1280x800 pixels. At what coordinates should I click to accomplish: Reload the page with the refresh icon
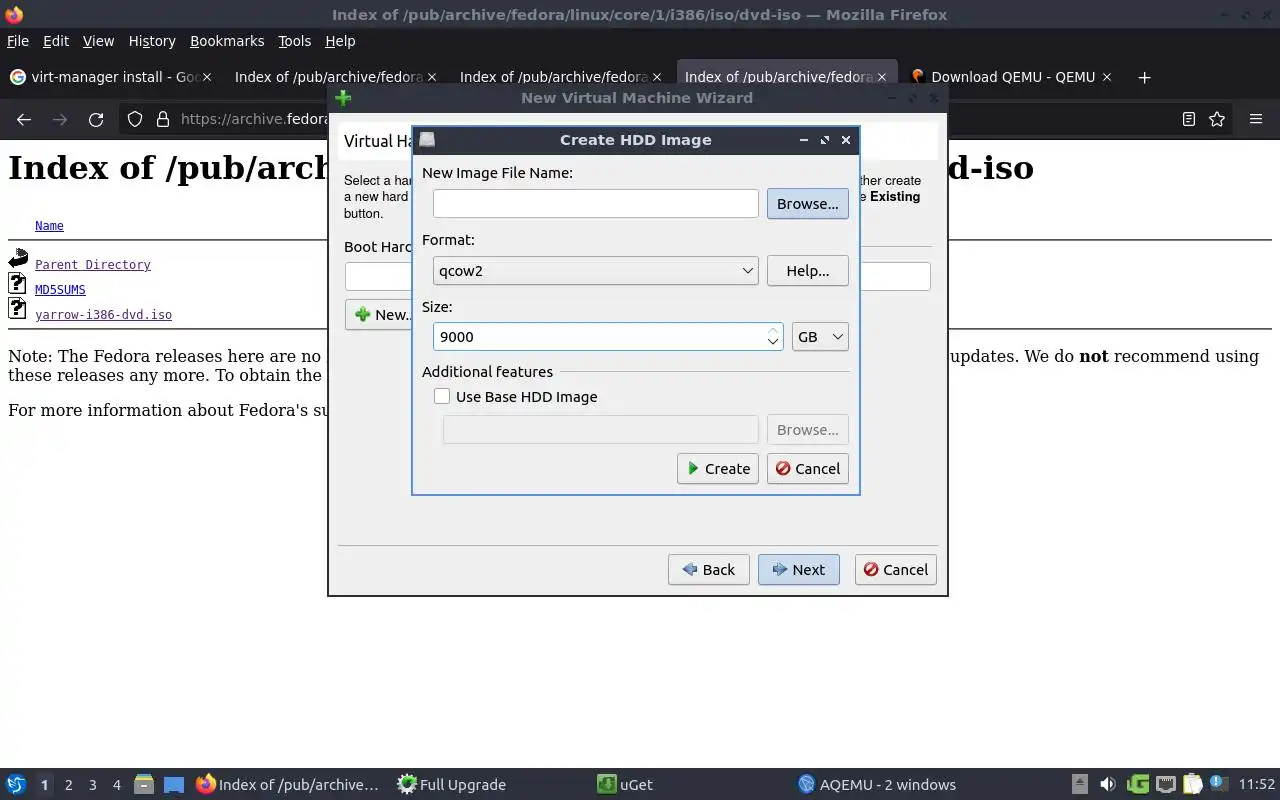(x=96, y=119)
